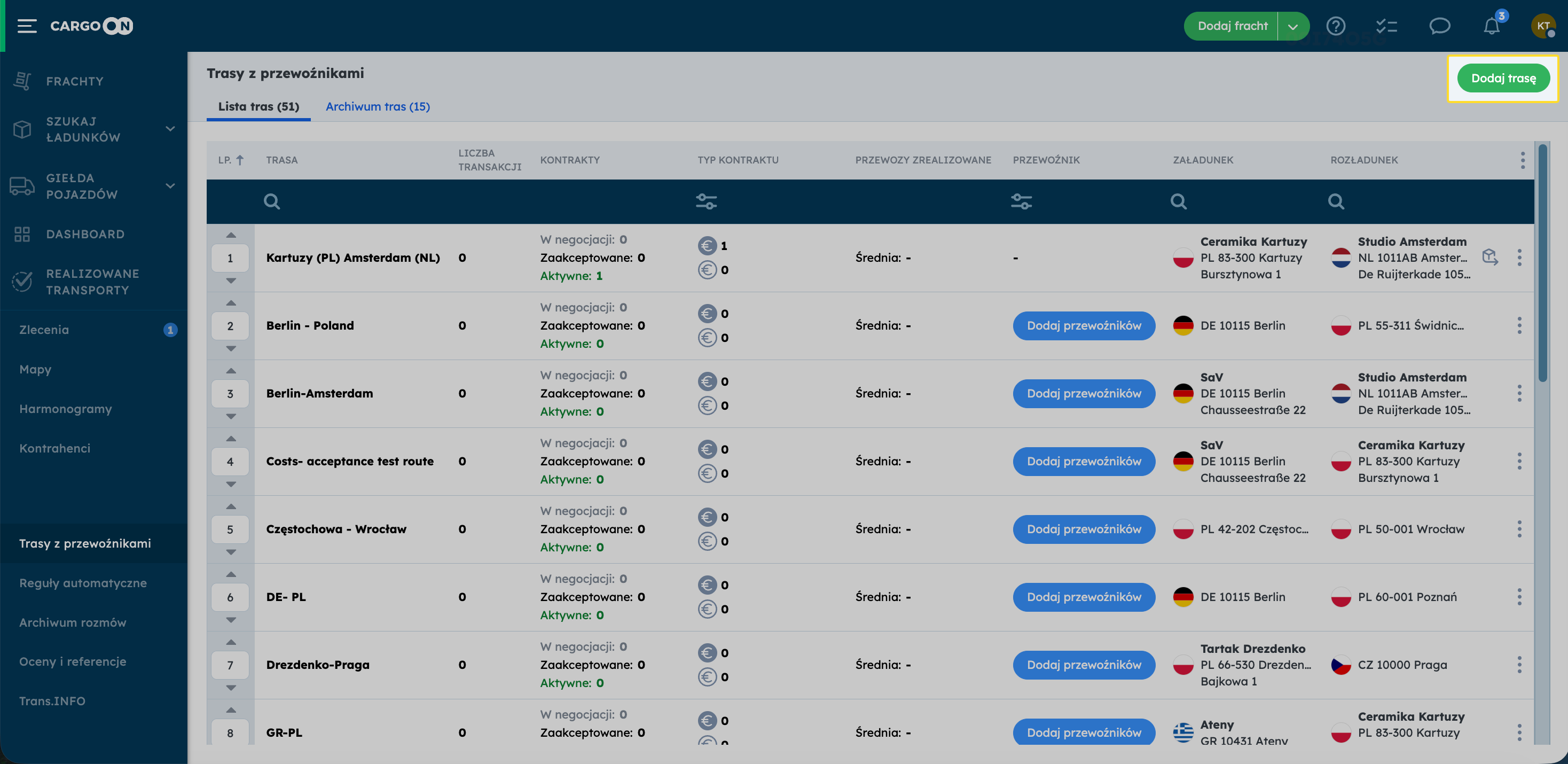This screenshot has width=1568, height=764.
Task: Expand Szukaj ładunków sidebar section
Action: (170, 129)
